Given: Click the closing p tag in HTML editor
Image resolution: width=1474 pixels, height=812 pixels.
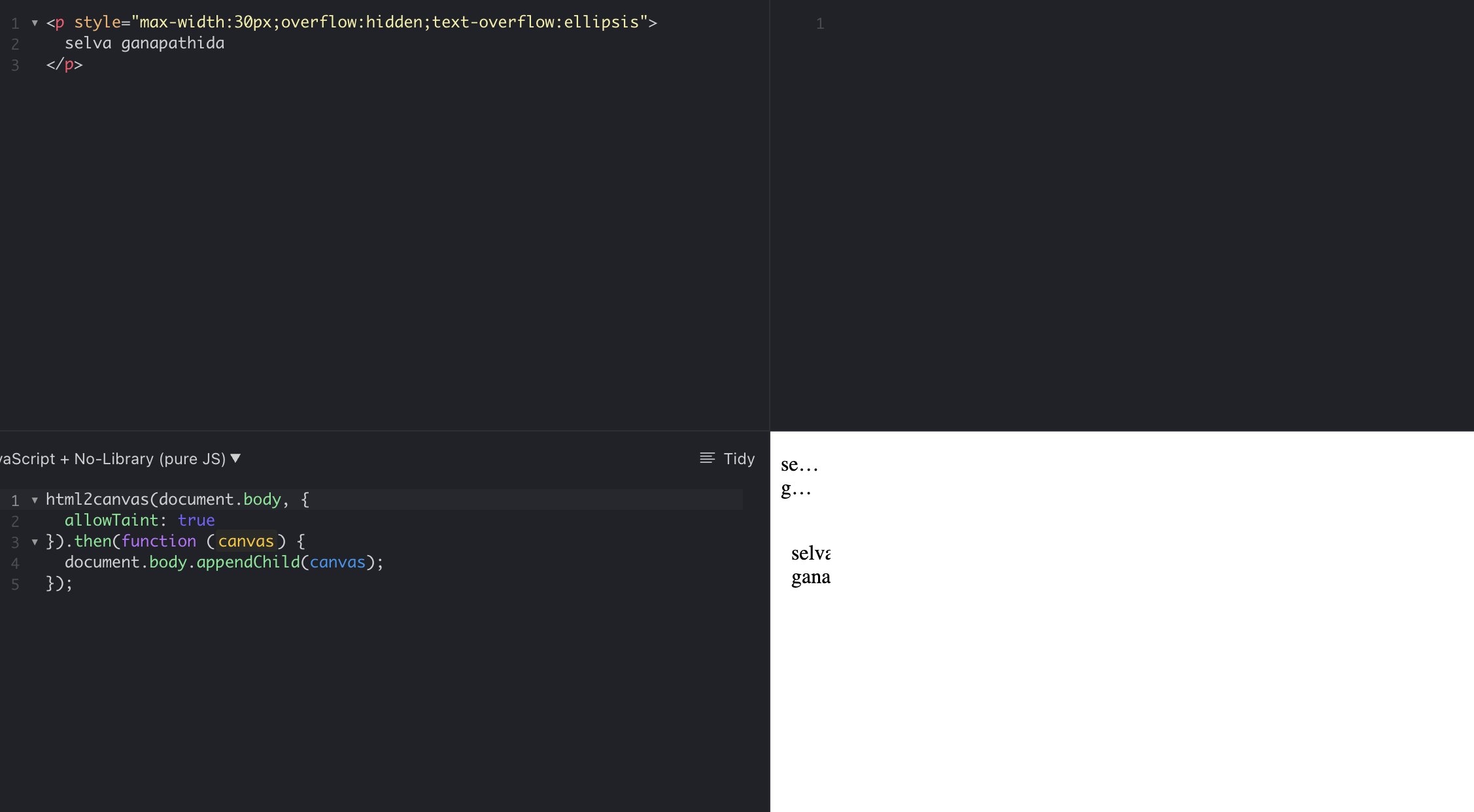Looking at the screenshot, I should point(63,65).
